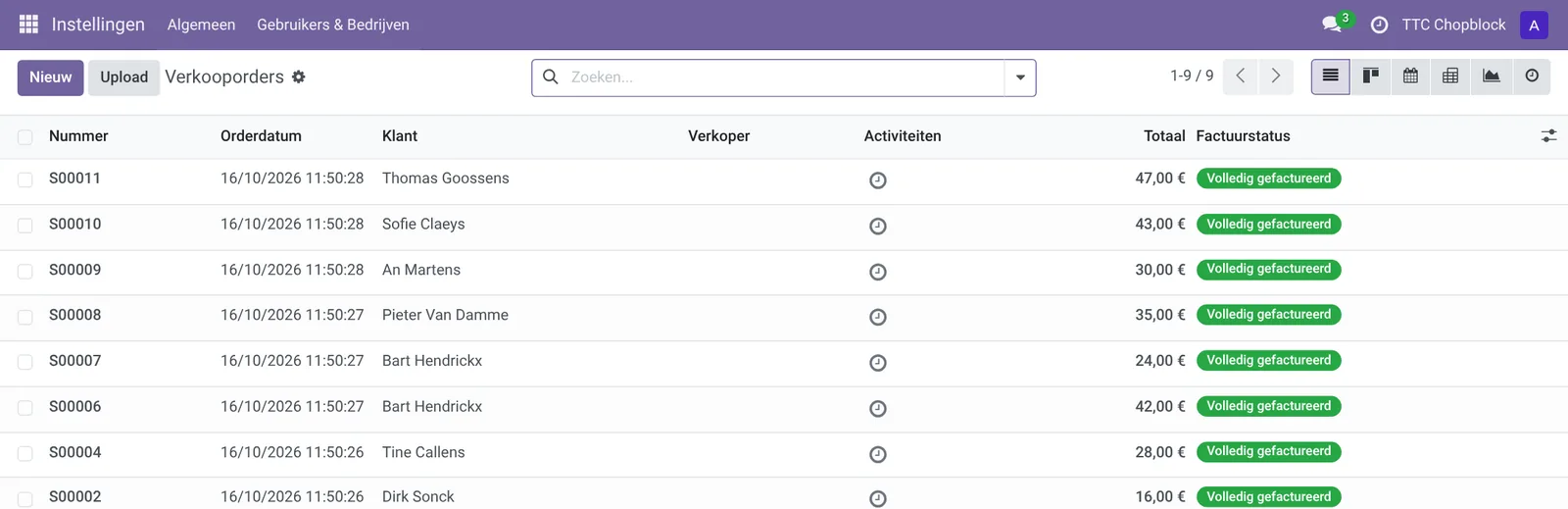Open order for An Martens

pyautogui.click(x=421, y=270)
